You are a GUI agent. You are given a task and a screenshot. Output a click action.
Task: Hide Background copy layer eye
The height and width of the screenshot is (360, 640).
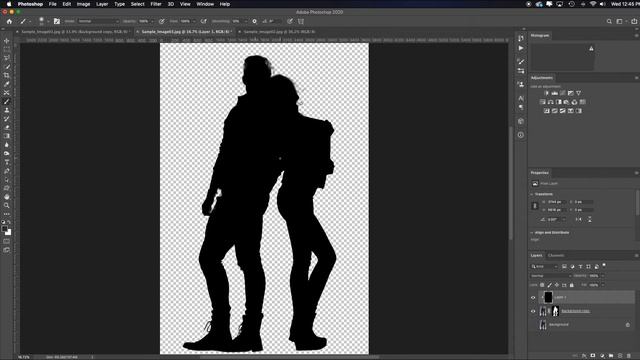533,311
